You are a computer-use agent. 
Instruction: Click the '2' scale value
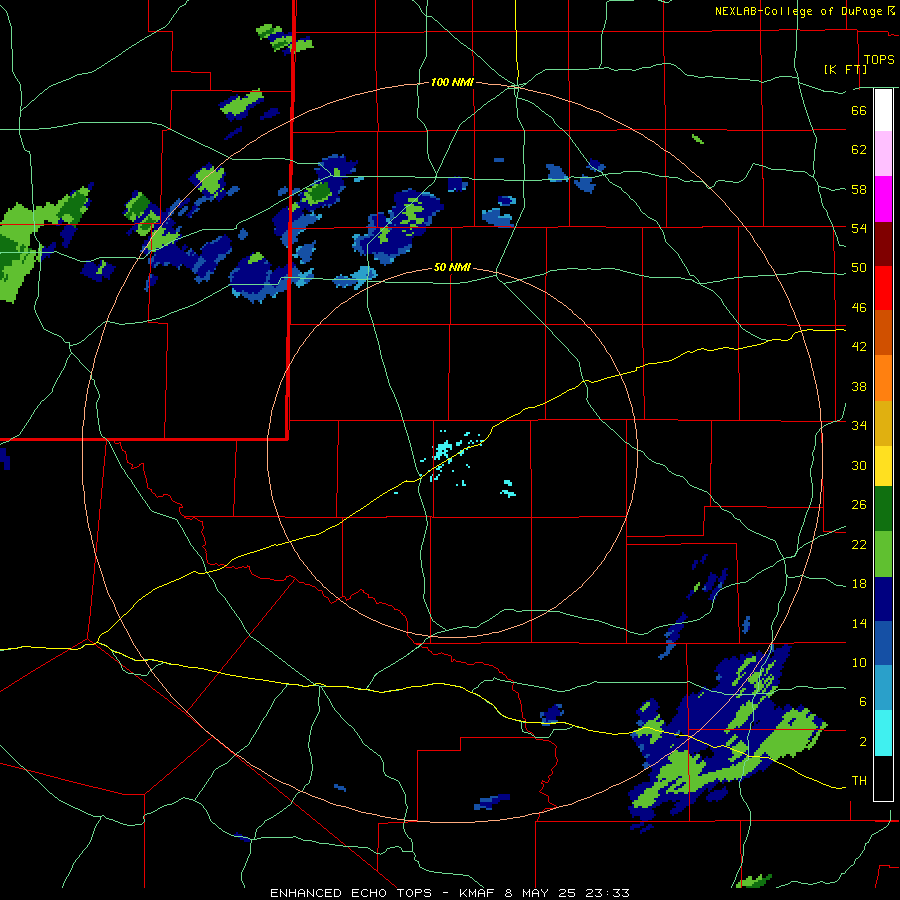[863, 742]
